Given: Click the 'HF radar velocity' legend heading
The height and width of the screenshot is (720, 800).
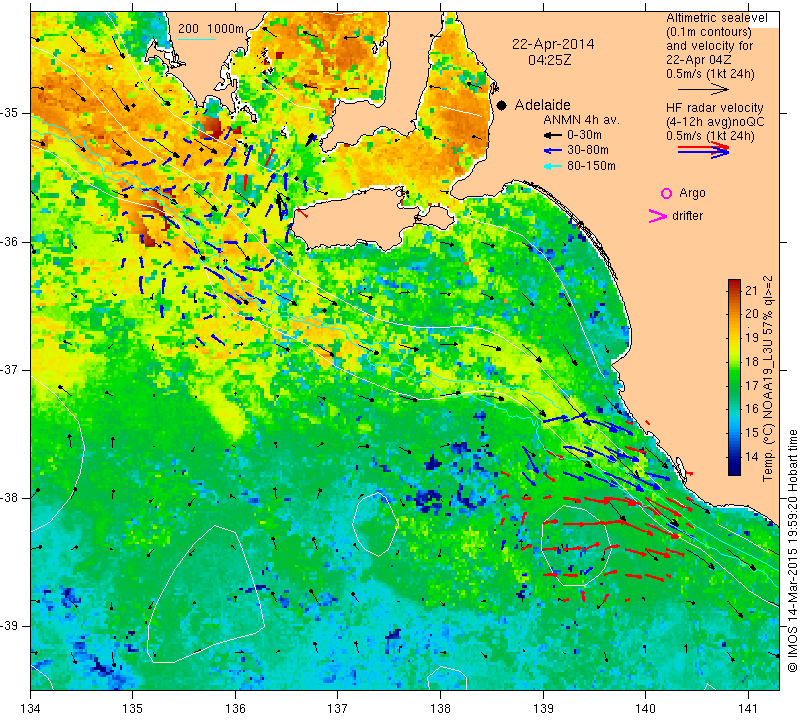Looking at the screenshot, I should click(714, 108).
